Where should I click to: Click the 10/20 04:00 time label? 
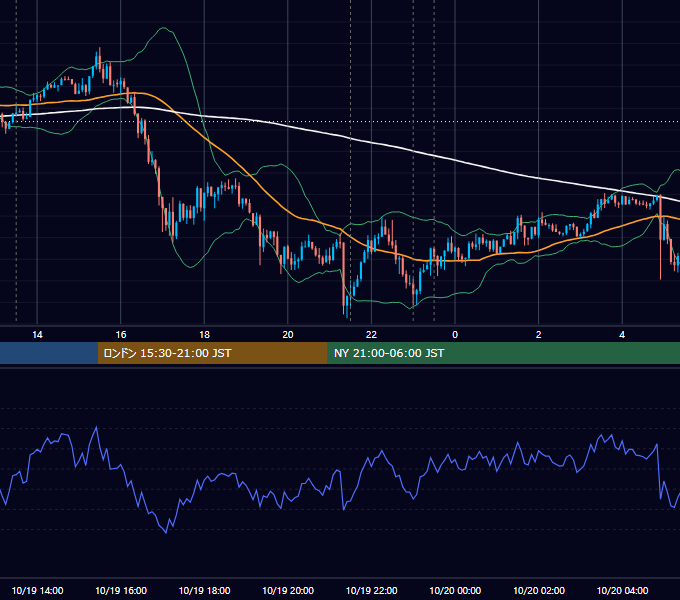[622, 590]
